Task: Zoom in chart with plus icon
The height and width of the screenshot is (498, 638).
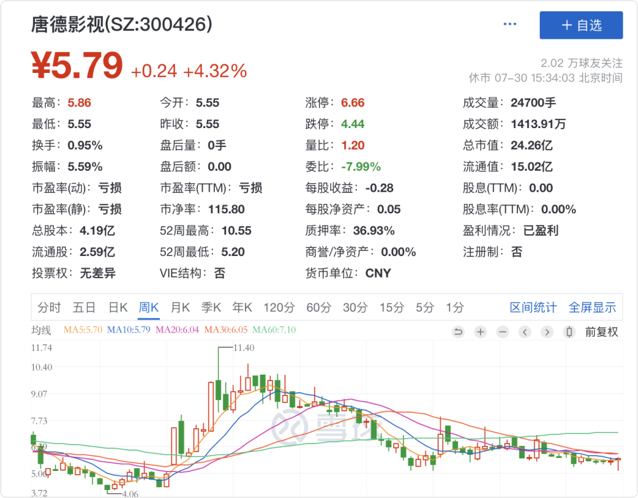Action: (481, 332)
